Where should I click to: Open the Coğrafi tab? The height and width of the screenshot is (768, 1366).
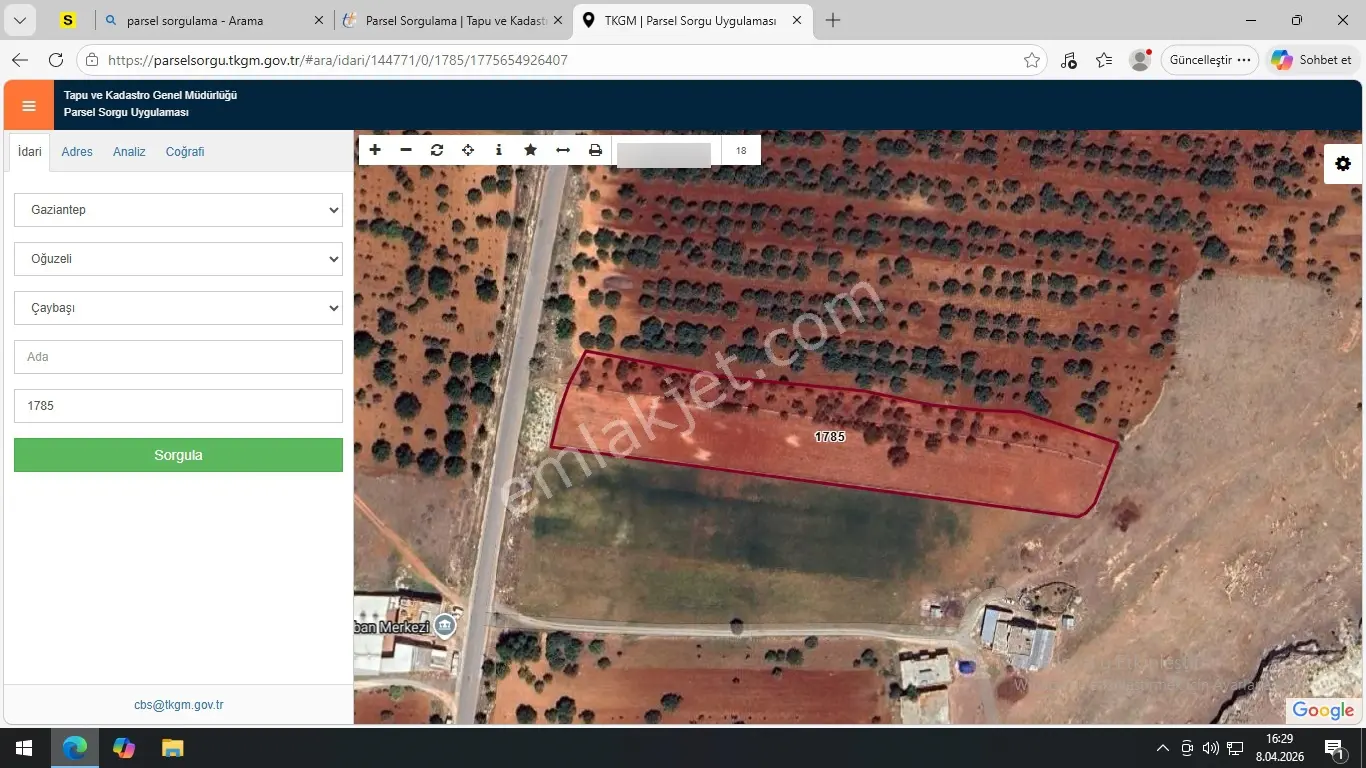click(x=185, y=152)
